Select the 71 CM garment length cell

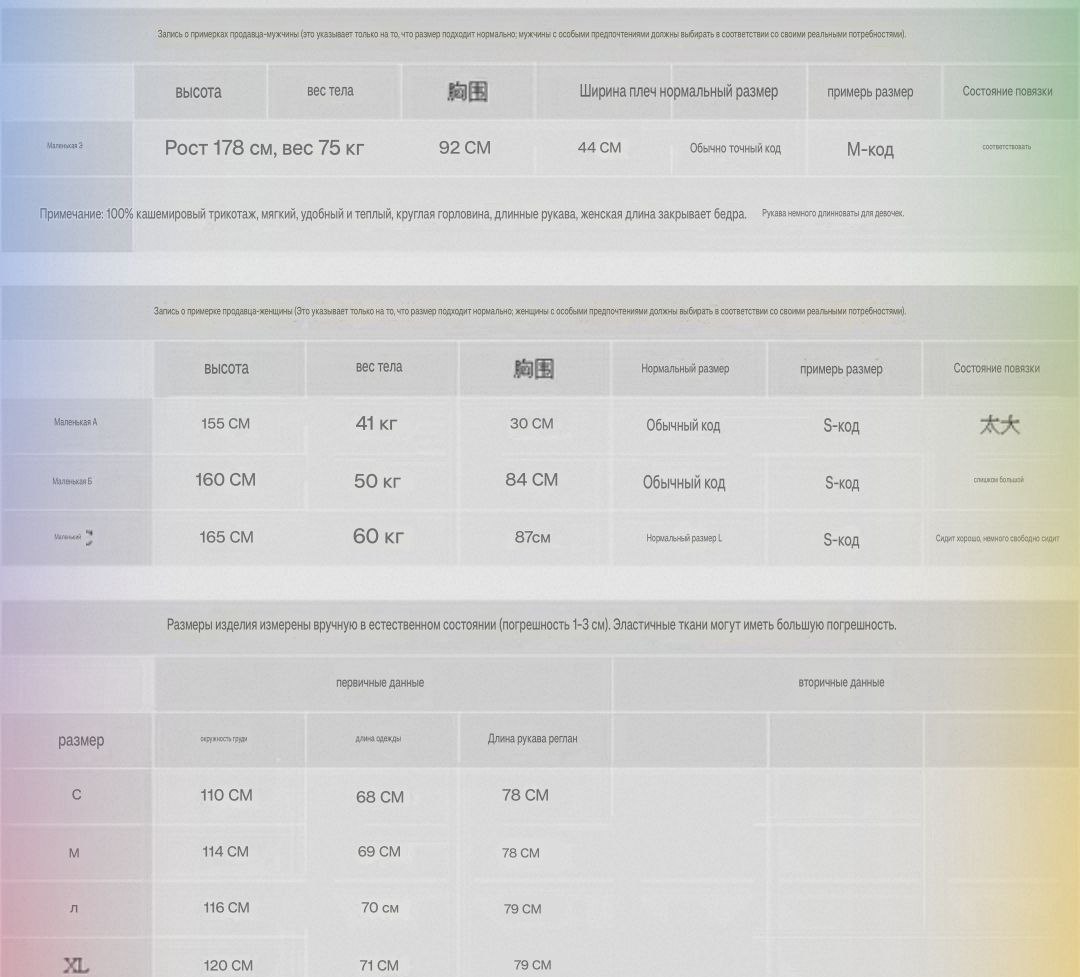tap(379, 965)
